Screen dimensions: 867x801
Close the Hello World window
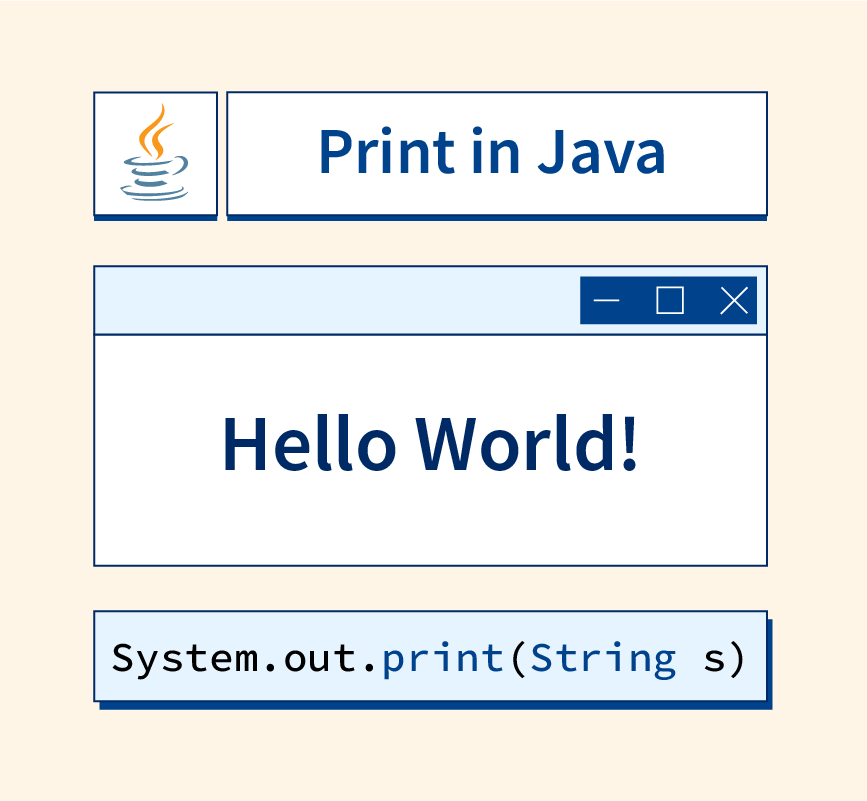click(734, 301)
